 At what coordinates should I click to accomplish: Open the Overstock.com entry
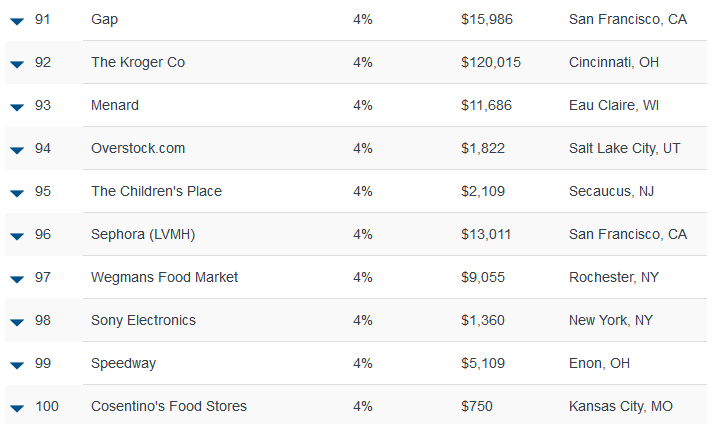(x=138, y=148)
